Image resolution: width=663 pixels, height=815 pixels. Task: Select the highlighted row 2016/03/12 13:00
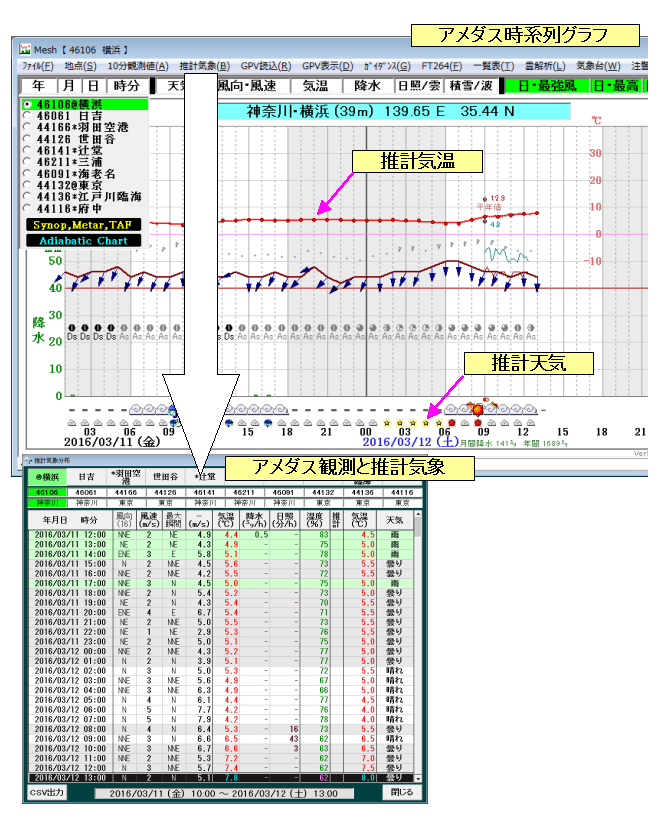tap(221, 778)
